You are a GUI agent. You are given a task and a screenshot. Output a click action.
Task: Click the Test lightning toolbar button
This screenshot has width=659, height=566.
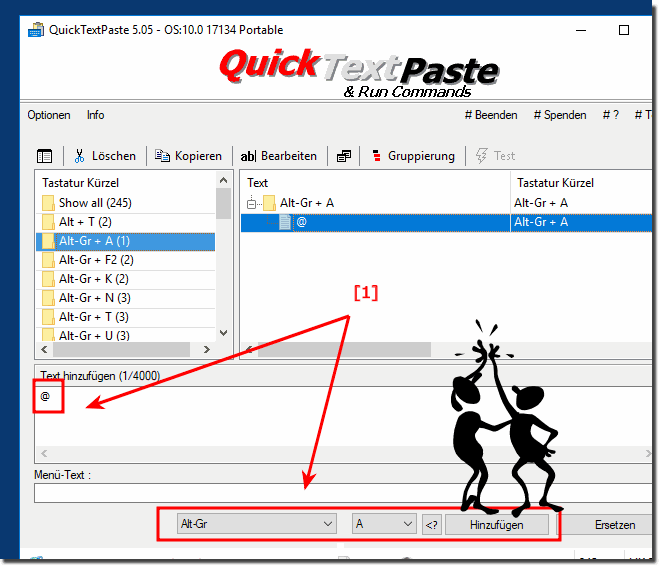(496, 156)
